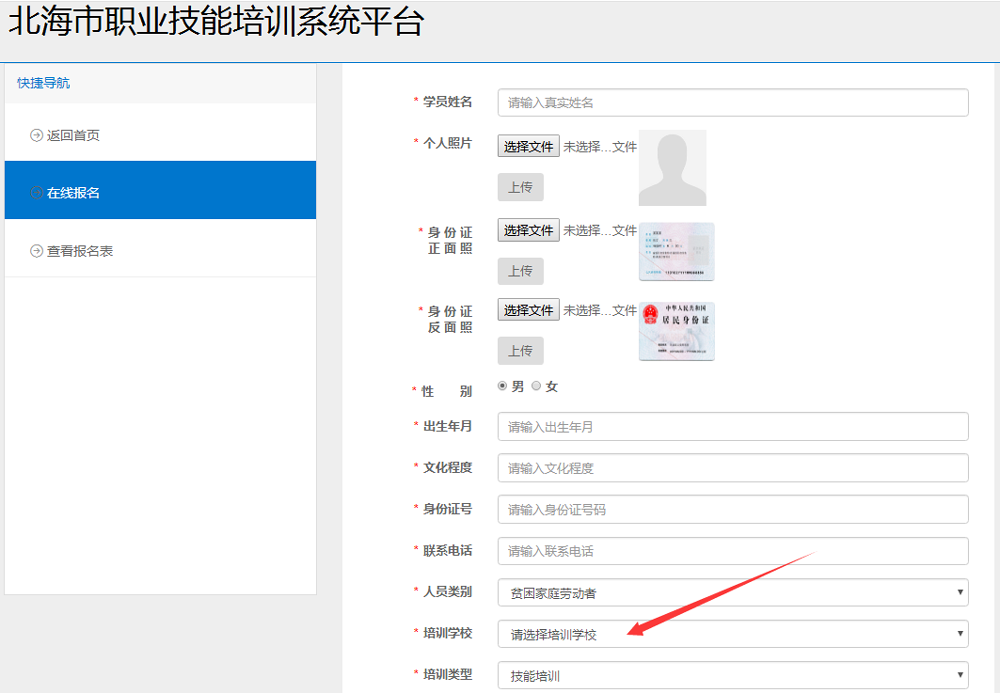
Task: Click the arrow icon beside 返回首页
Action: (x=36, y=136)
